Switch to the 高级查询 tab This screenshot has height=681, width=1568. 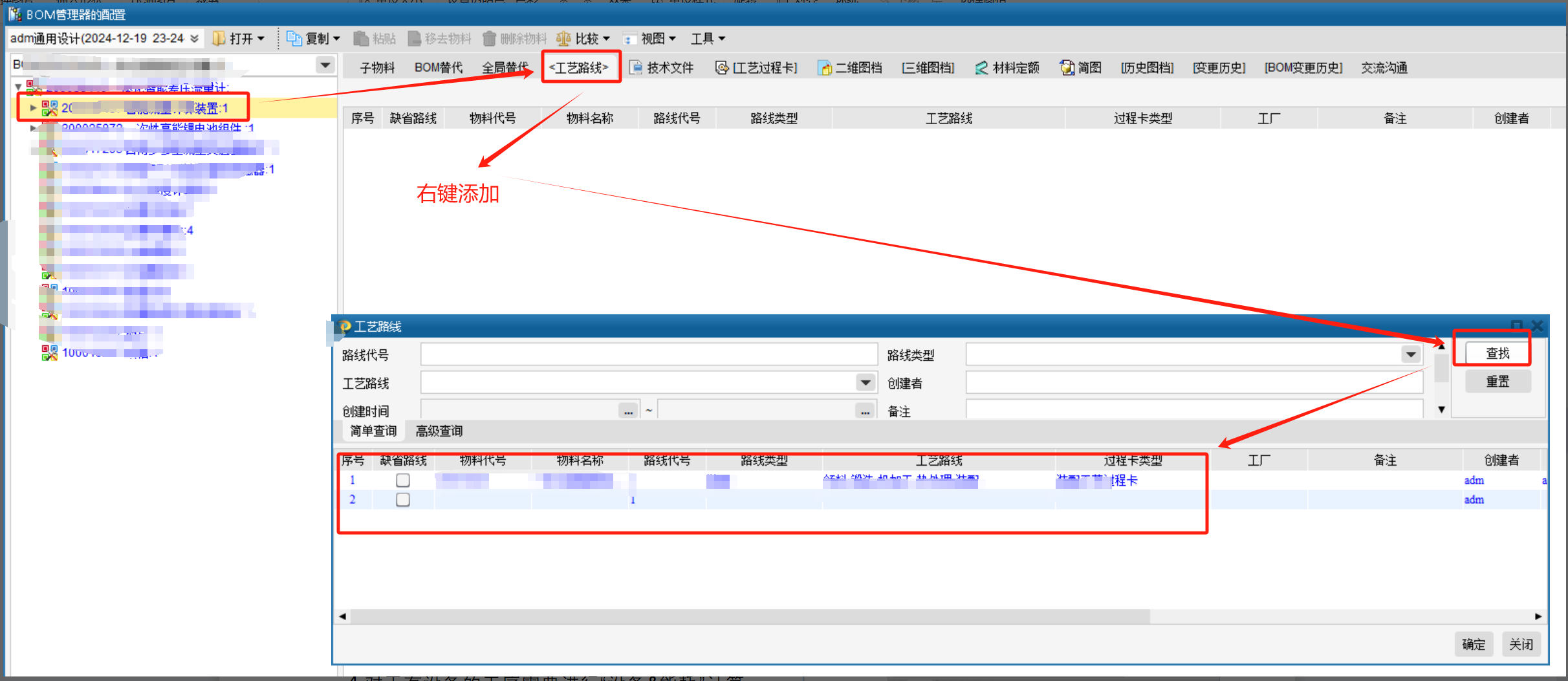(439, 431)
